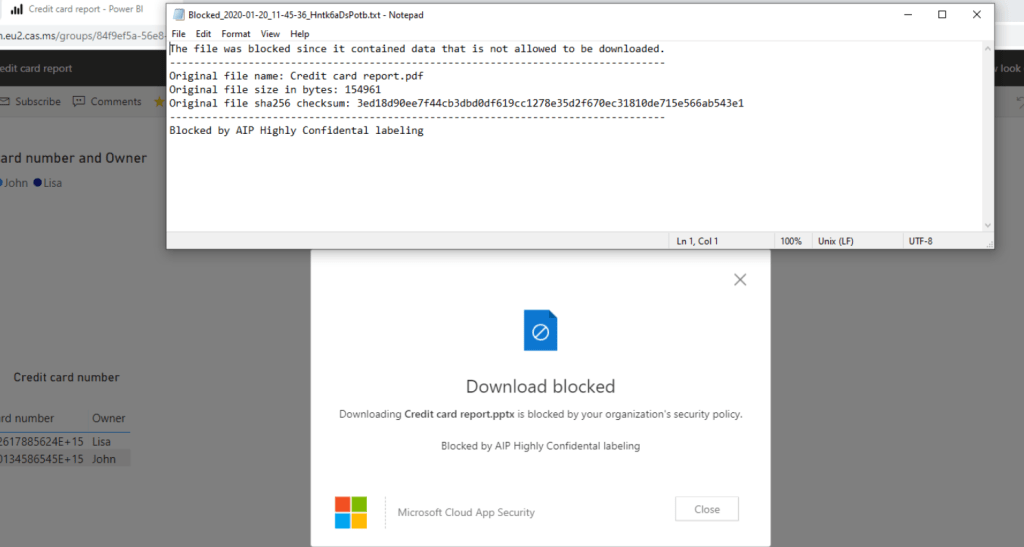The width and height of the screenshot is (1024, 547).
Task: Click the Power BI icon on browser tab
Action: click(x=15, y=9)
